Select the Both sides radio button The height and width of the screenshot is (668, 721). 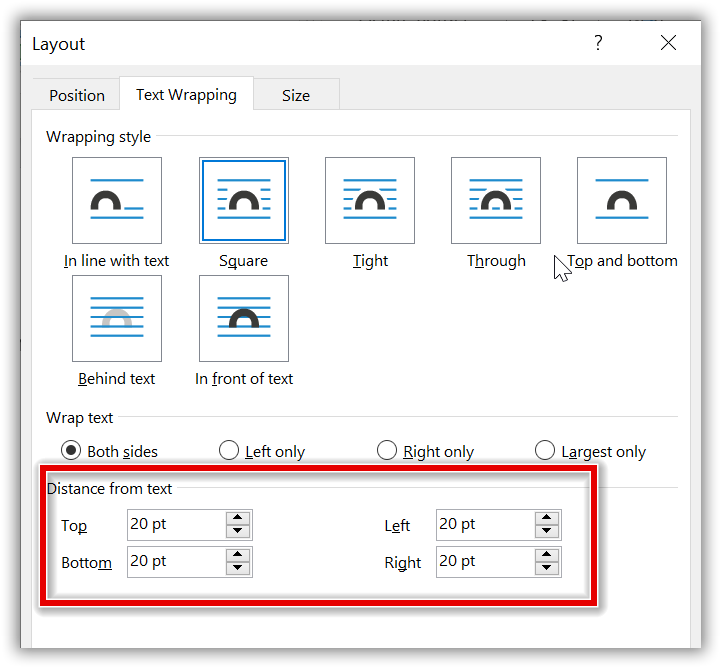click(71, 451)
